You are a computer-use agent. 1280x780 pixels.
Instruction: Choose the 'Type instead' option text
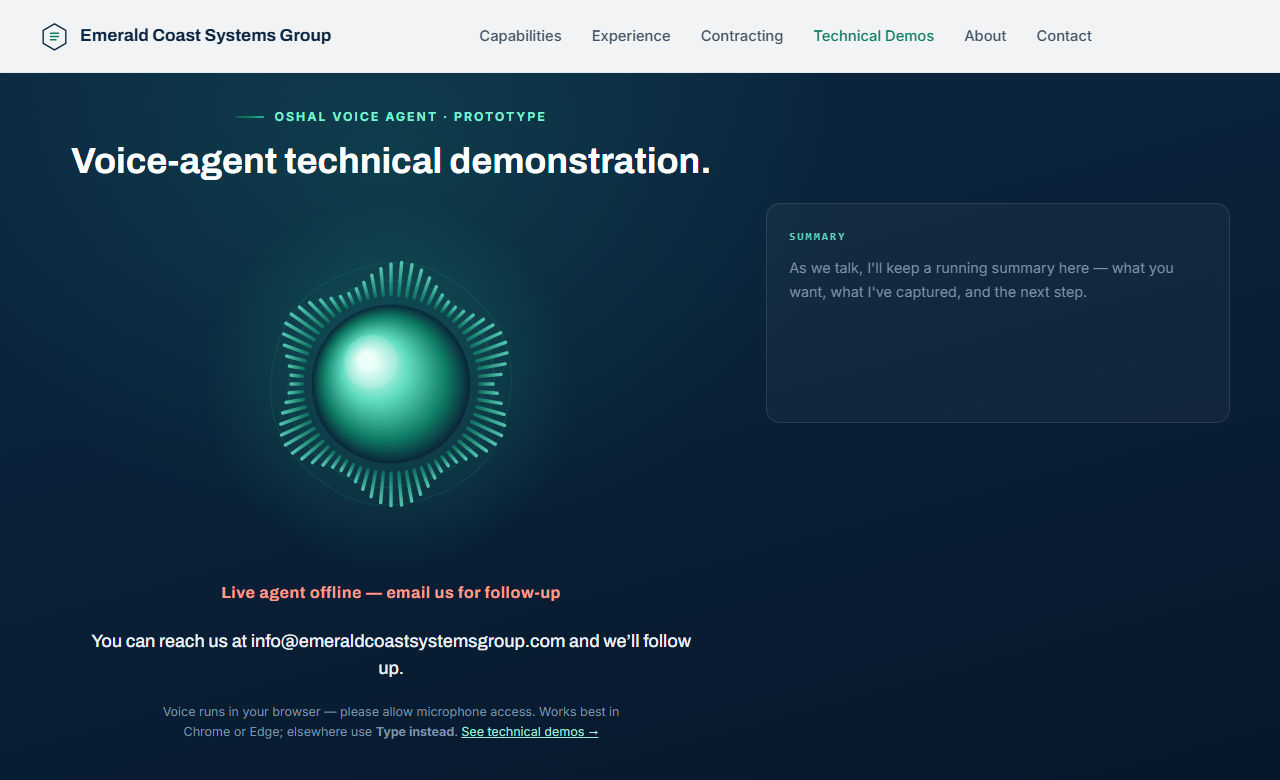coord(416,732)
